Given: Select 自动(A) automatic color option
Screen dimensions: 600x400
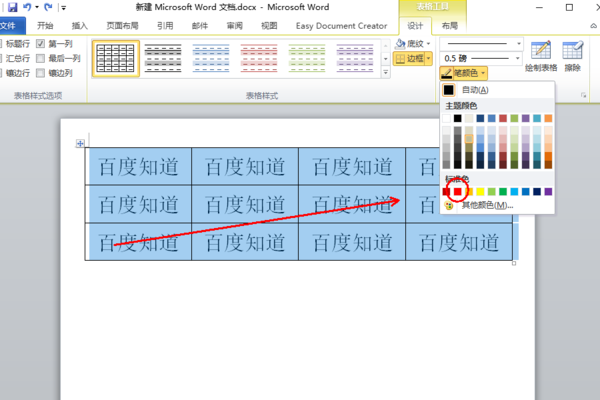Looking at the screenshot, I should [x=475, y=90].
